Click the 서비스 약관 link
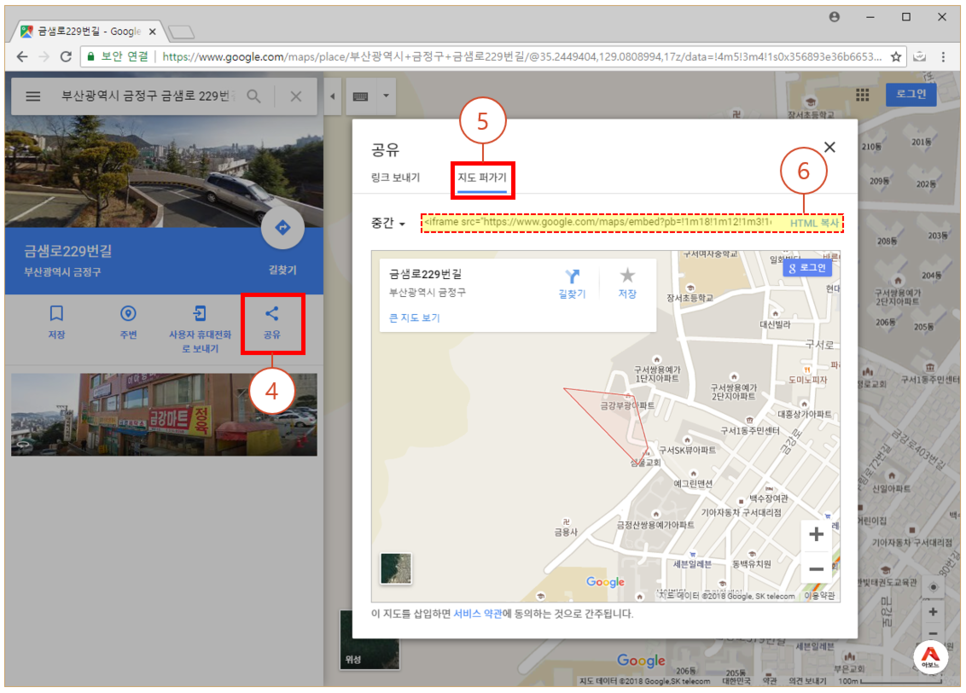 coord(477,614)
